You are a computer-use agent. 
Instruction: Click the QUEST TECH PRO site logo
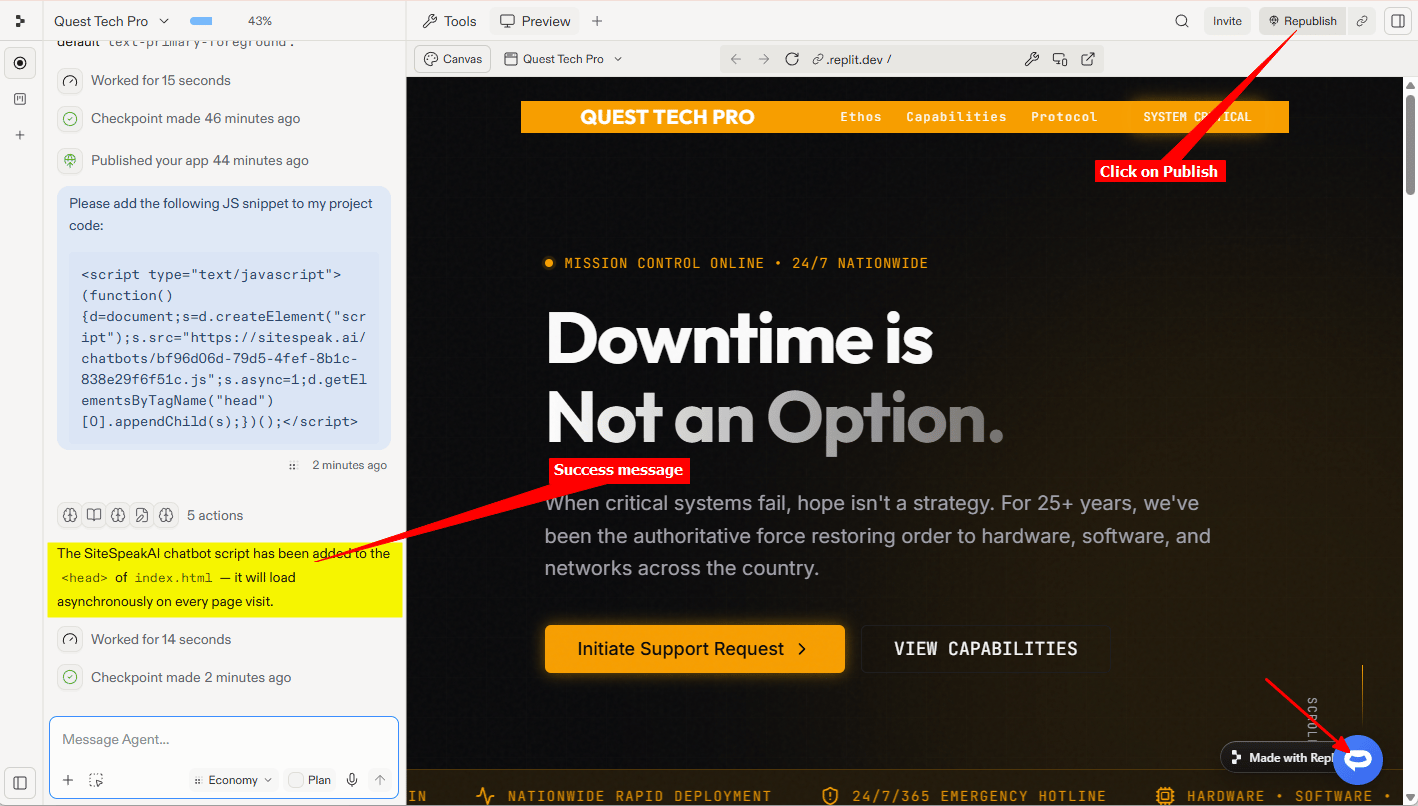click(x=667, y=117)
